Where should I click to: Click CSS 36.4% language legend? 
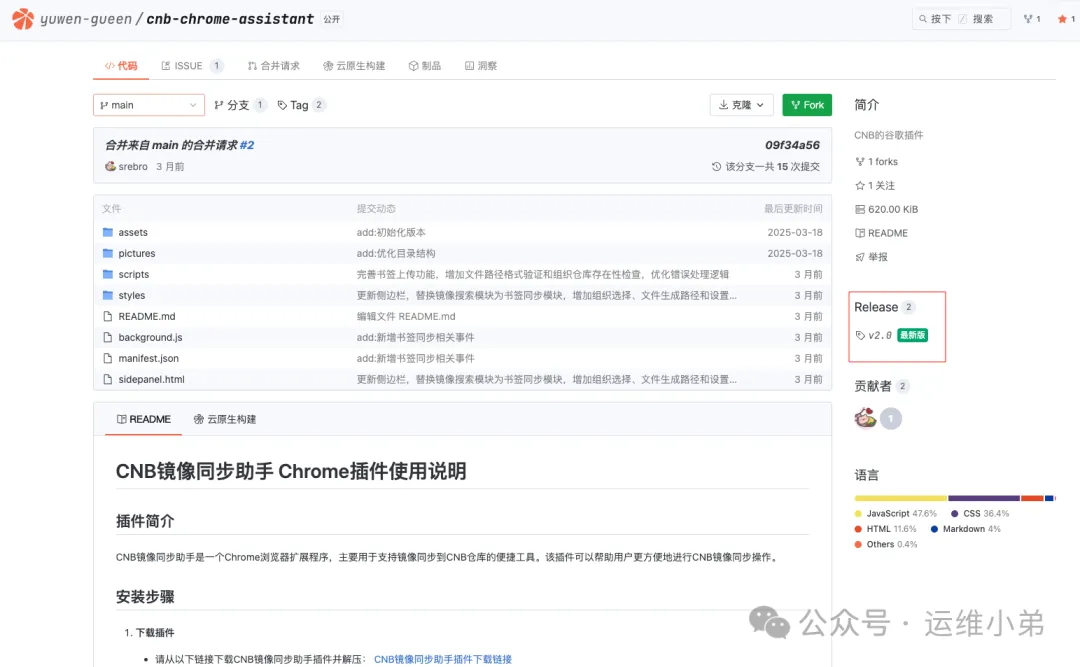click(x=980, y=513)
